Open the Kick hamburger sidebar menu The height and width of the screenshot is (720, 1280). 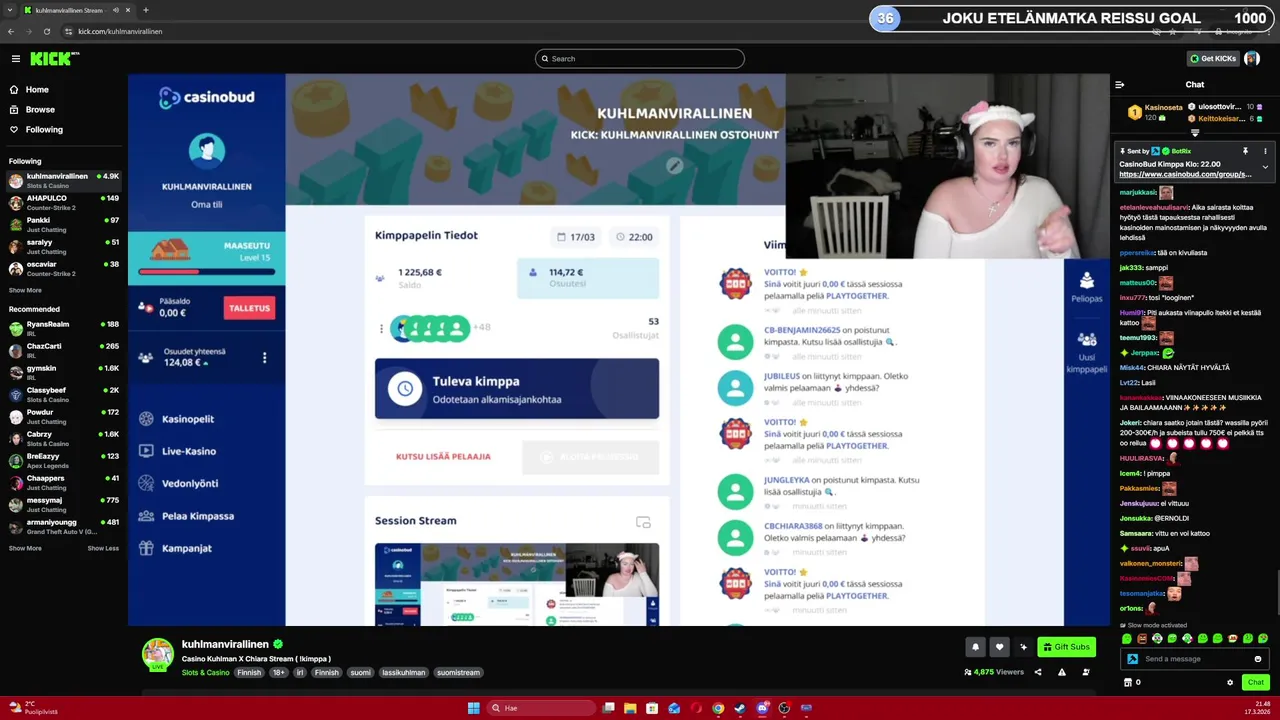(x=15, y=59)
